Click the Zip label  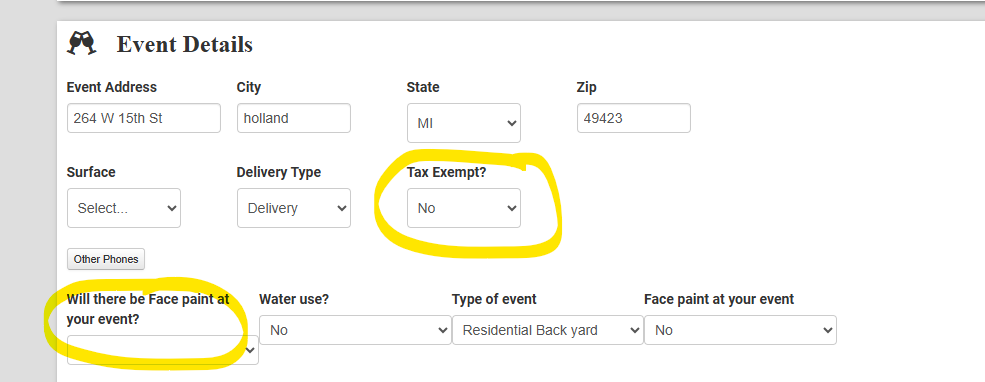tap(587, 87)
